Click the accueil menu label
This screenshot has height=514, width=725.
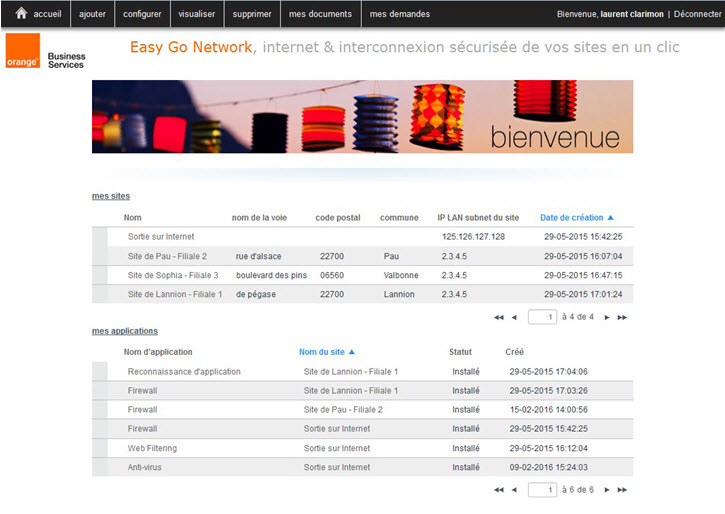click(x=47, y=14)
